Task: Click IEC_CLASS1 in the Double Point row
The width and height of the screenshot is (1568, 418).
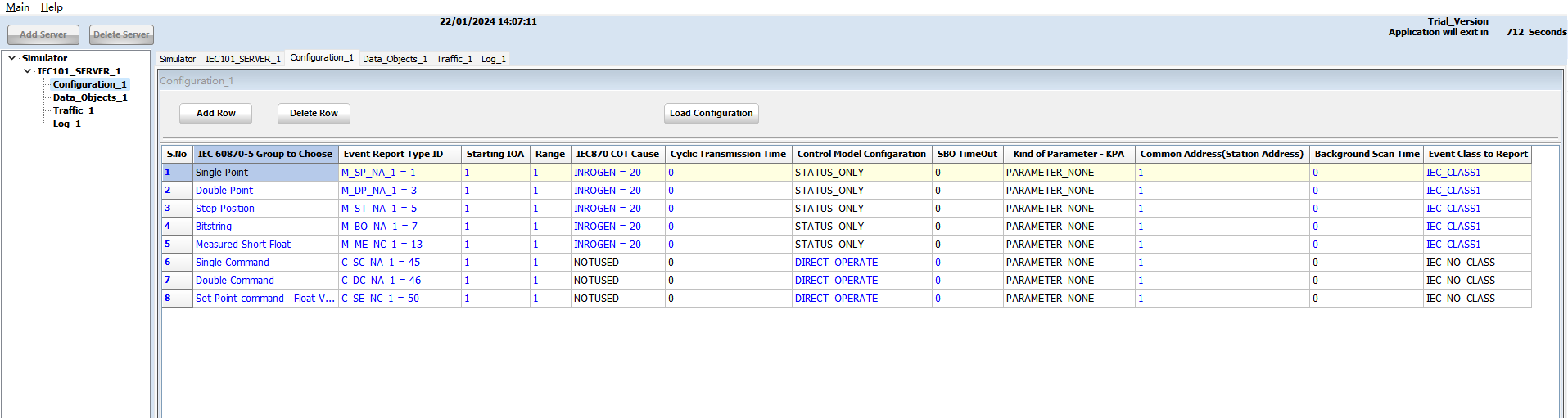Action: [x=1478, y=191]
